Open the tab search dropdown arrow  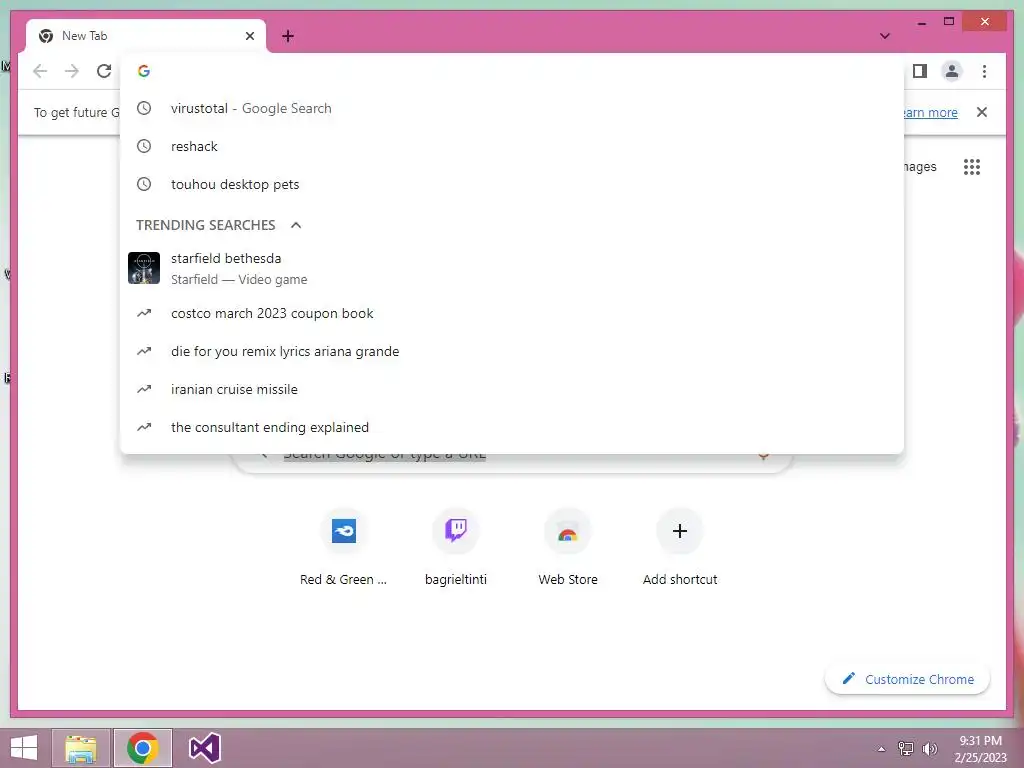(x=885, y=36)
